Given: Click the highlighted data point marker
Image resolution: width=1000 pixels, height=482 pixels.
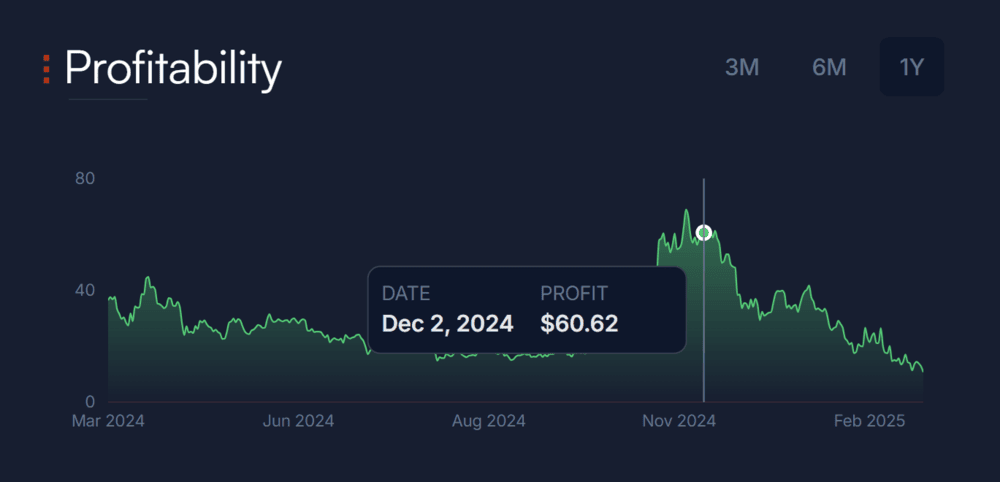Looking at the screenshot, I should [x=704, y=233].
